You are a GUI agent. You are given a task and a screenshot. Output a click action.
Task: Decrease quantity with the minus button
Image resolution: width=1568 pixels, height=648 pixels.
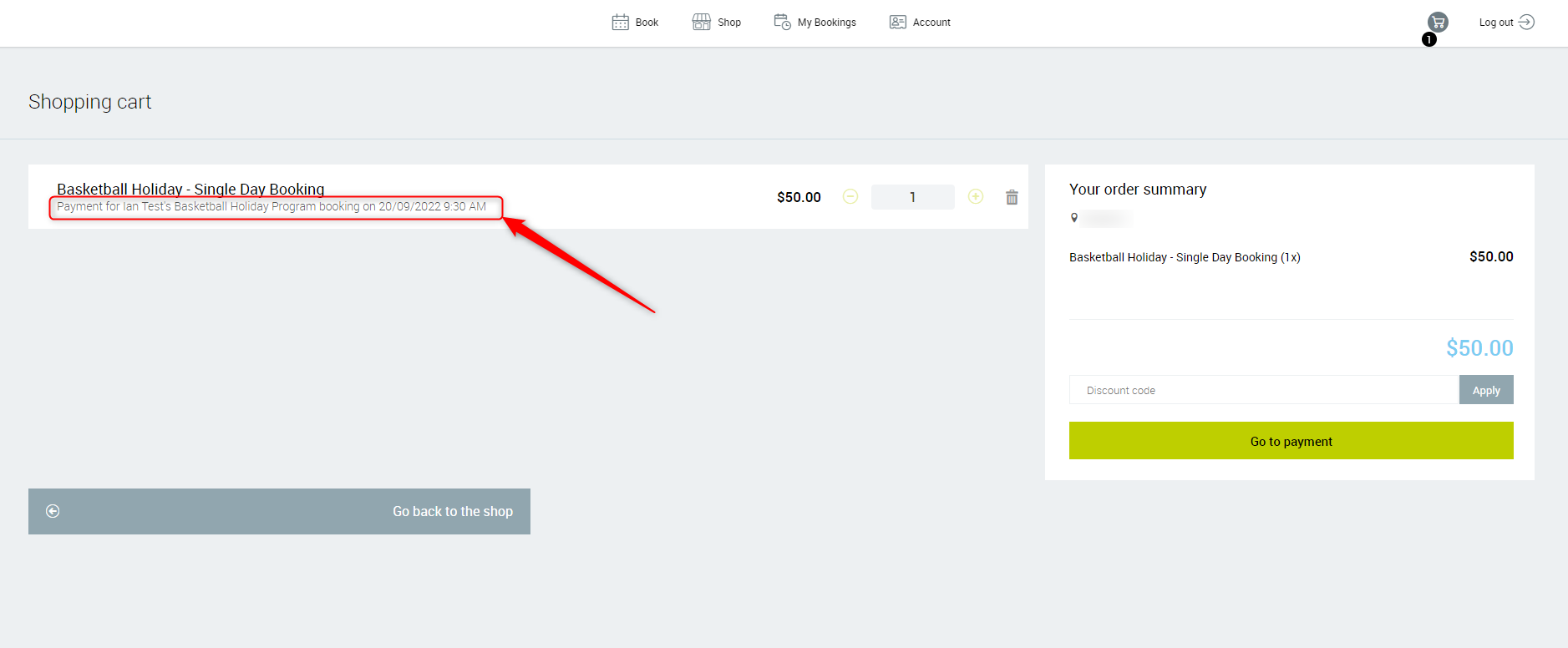pos(850,197)
